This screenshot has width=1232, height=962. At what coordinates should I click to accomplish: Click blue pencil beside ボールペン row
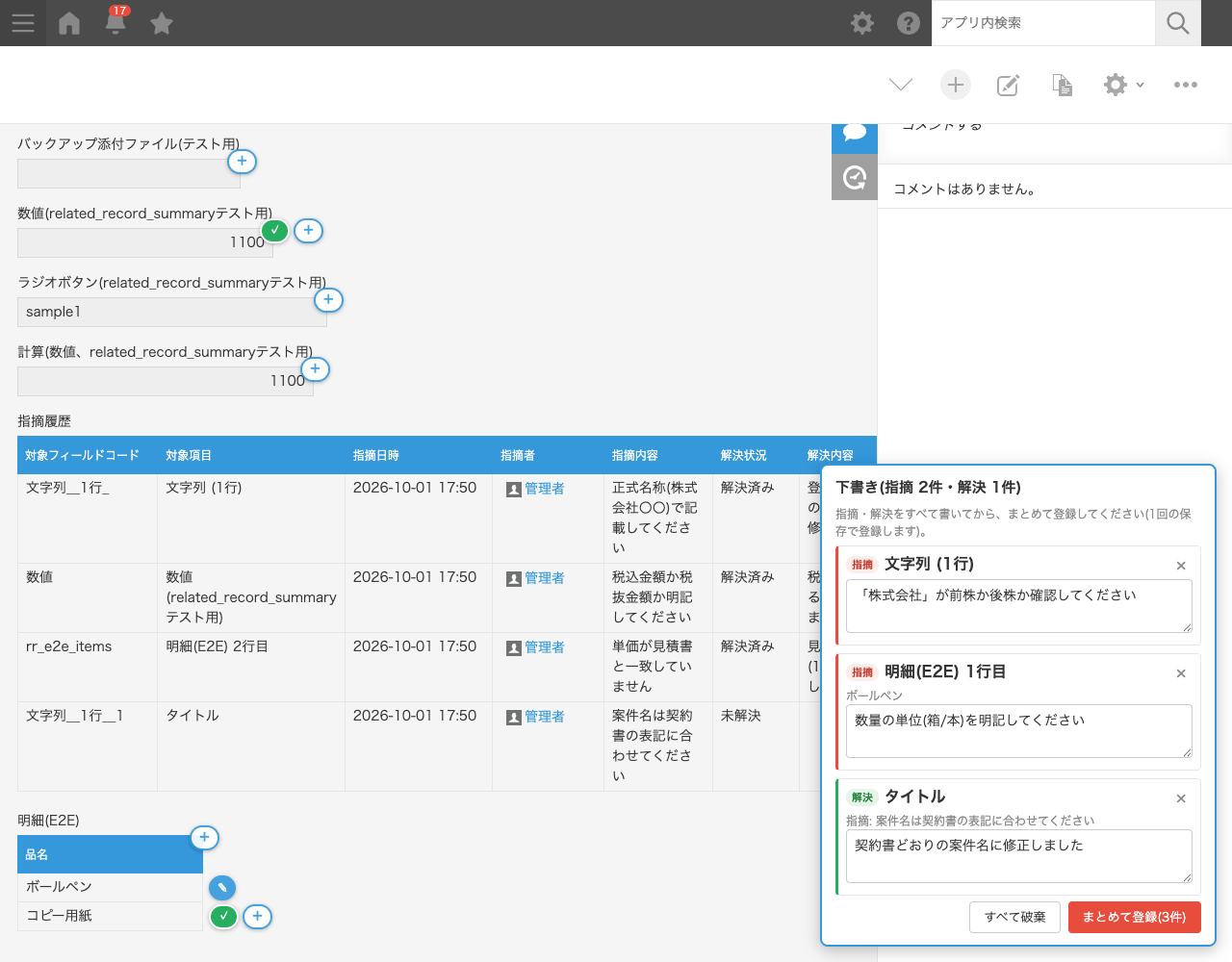click(x=222, y=888)
